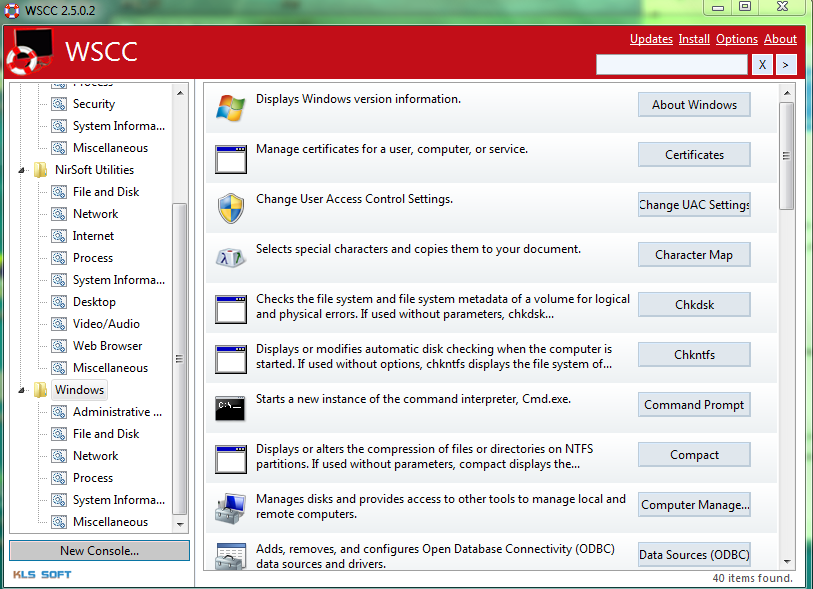Select Process under NirSoft Utilities
The width and height of the screenshot is (813, 589).
click(93, 258)
